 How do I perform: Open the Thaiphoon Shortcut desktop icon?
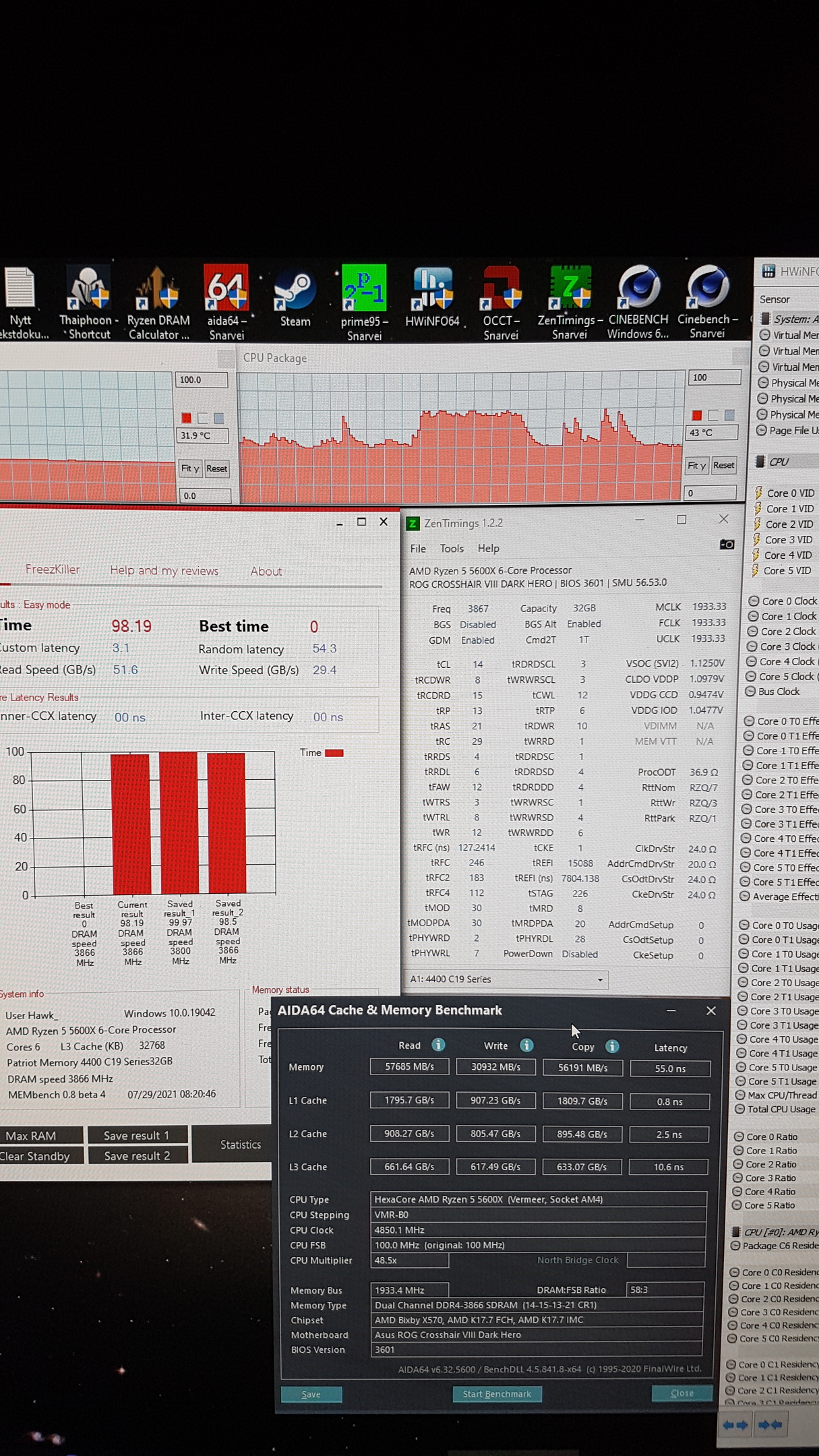[88, 303]
